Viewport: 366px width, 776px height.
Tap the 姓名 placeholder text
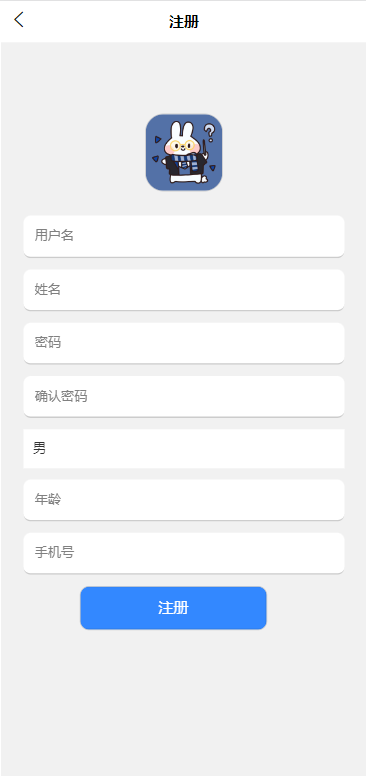pyautogui.click(x=47, y=290)
